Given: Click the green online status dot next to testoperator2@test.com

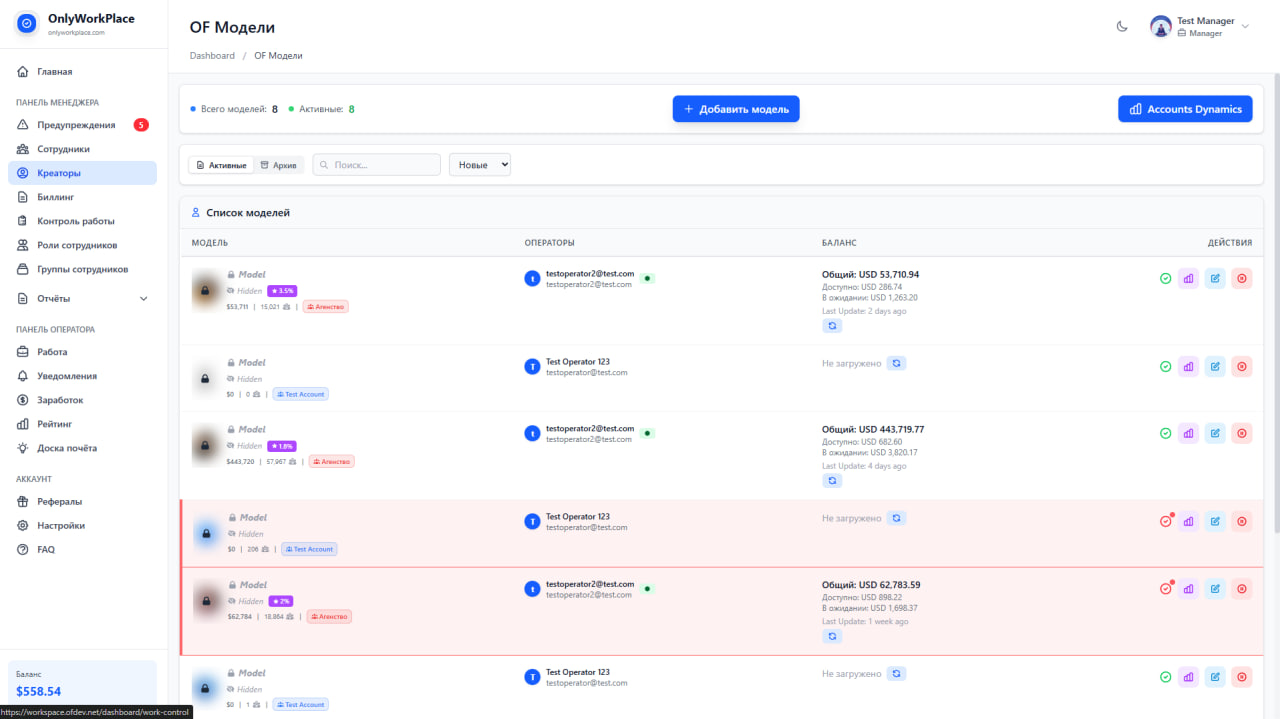Looking at the screenshot, I should tap(647, 278).
